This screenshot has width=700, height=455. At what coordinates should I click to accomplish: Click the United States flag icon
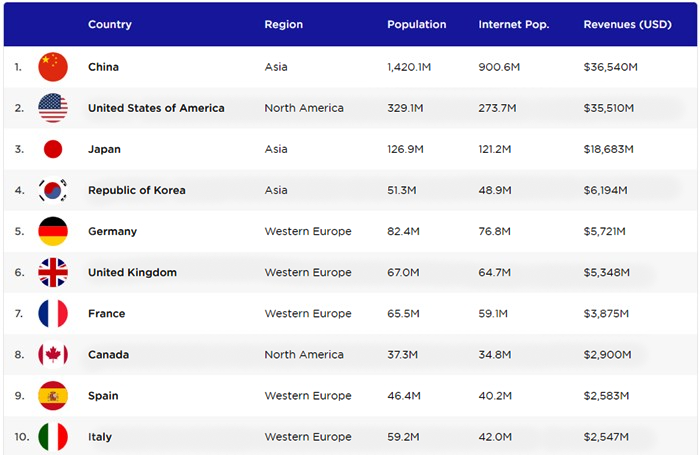(x=53, y=108)
